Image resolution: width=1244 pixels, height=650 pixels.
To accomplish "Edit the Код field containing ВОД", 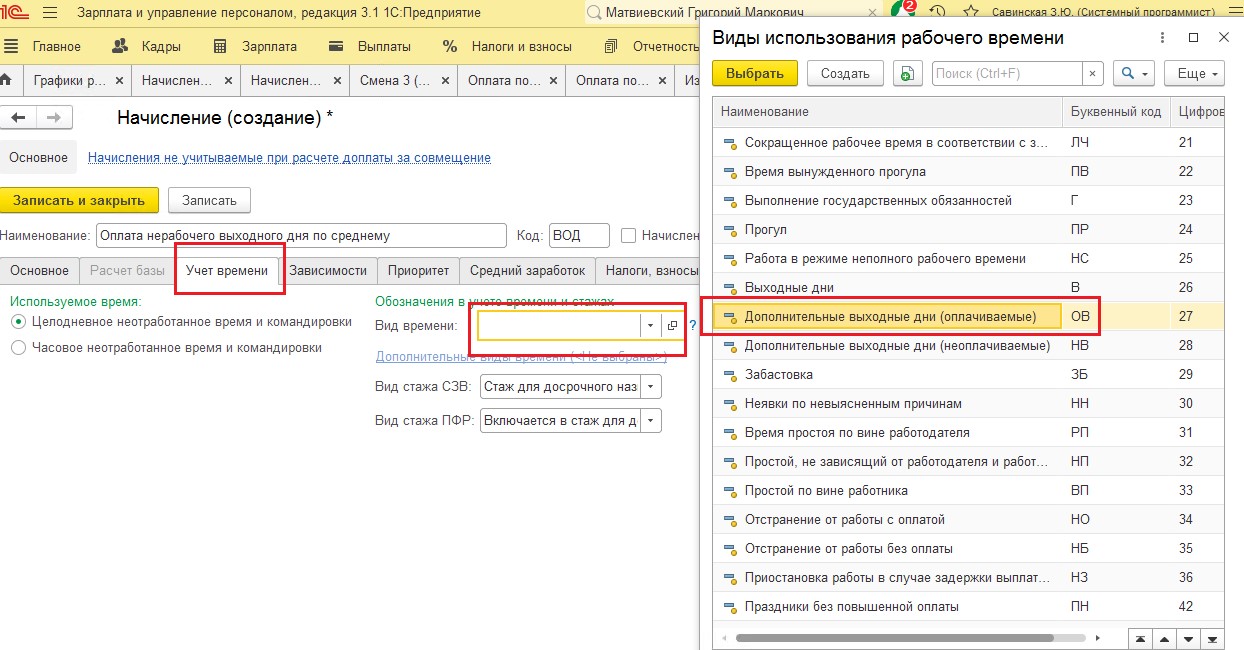I will coord(579,236).
